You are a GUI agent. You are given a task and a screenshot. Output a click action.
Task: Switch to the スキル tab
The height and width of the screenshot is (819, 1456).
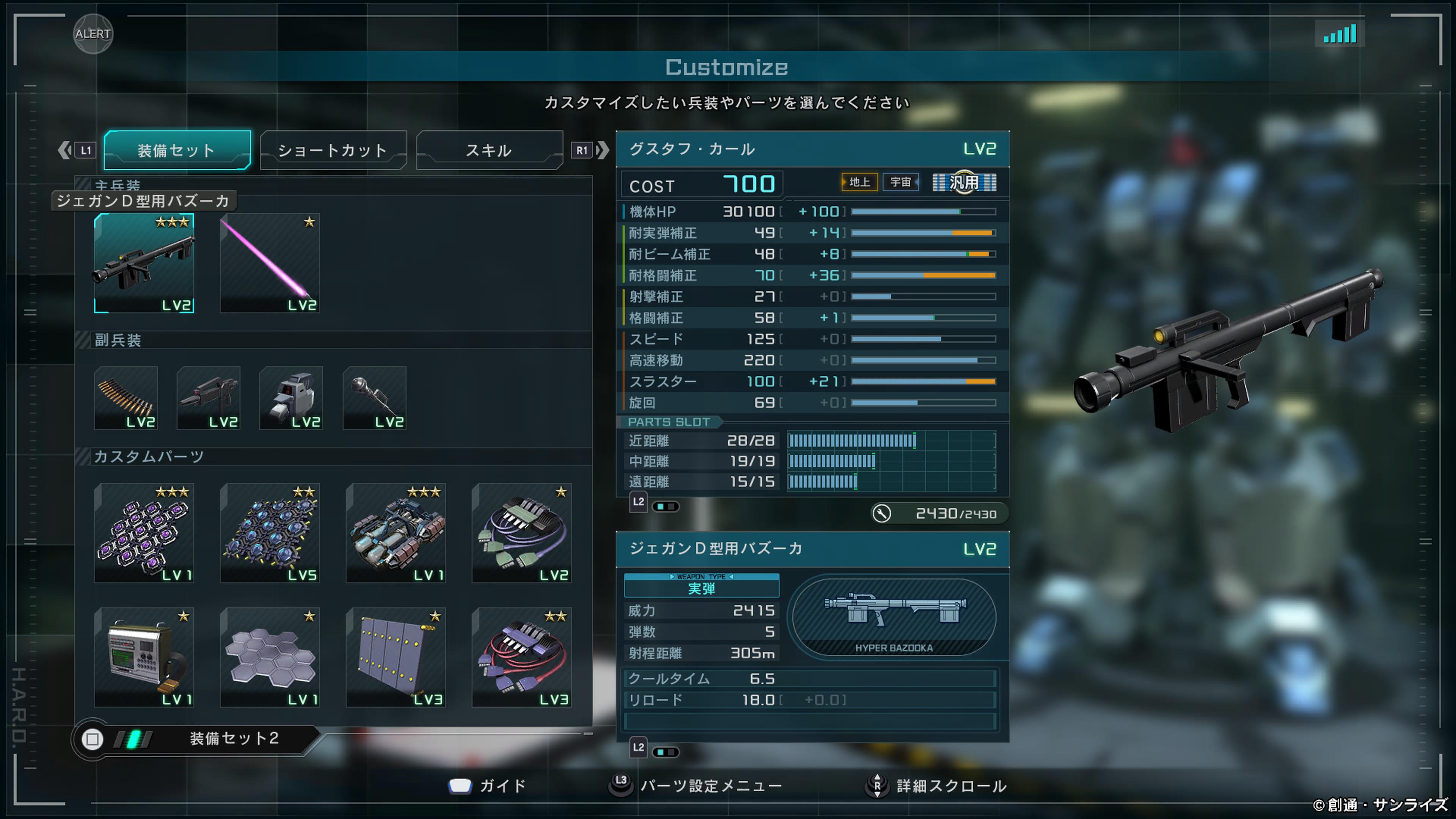pos(490,151)
